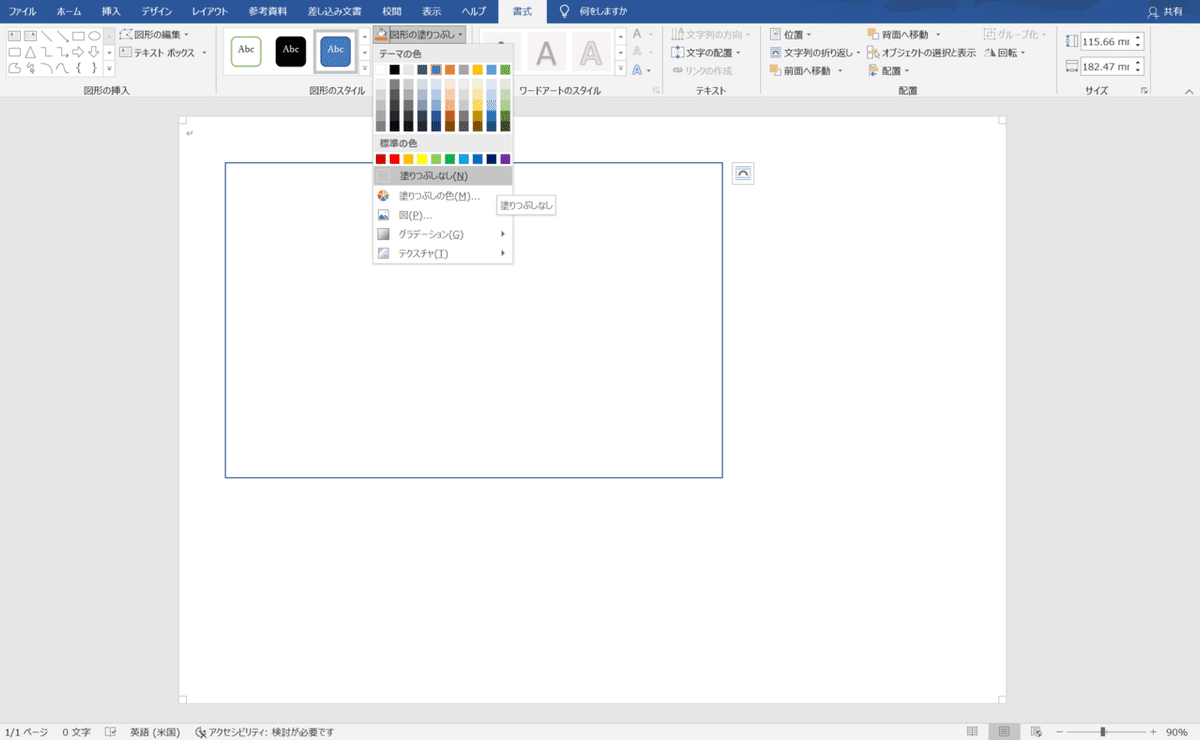This screenshot has width=1200, height=740.
Task: Expand the shape styles gallery
Action: [x=364, y=68]
